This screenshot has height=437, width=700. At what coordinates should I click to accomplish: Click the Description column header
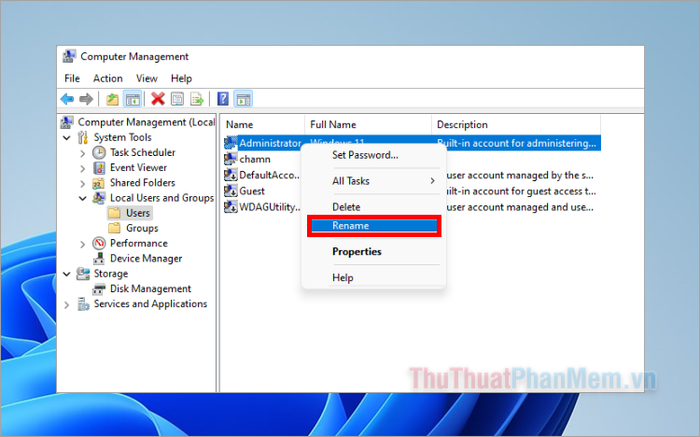tap(461, 125)
